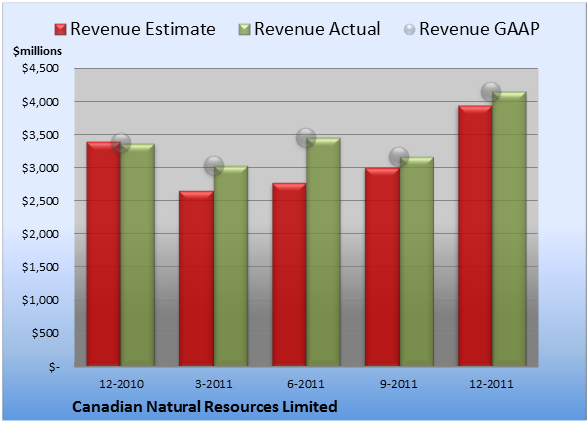The height and width of the screenshot is (422, 588).
Task: Click the GAAP sphere marker for 12-2010
Action: (x=121, y=143)
